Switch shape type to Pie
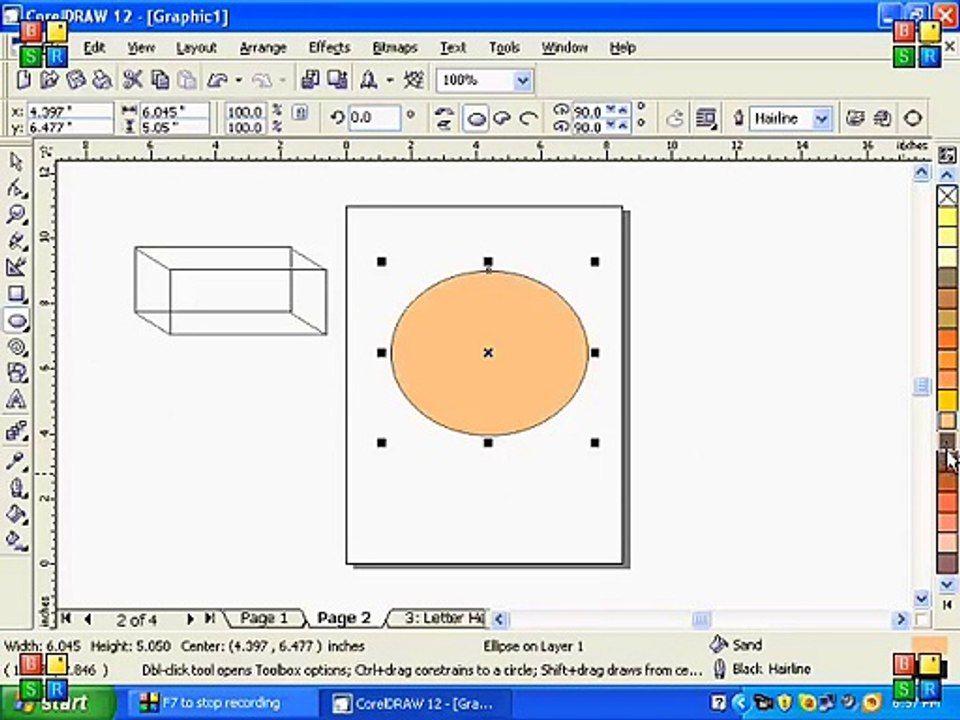Screen dimensions: 960x720 coord(502,118)
